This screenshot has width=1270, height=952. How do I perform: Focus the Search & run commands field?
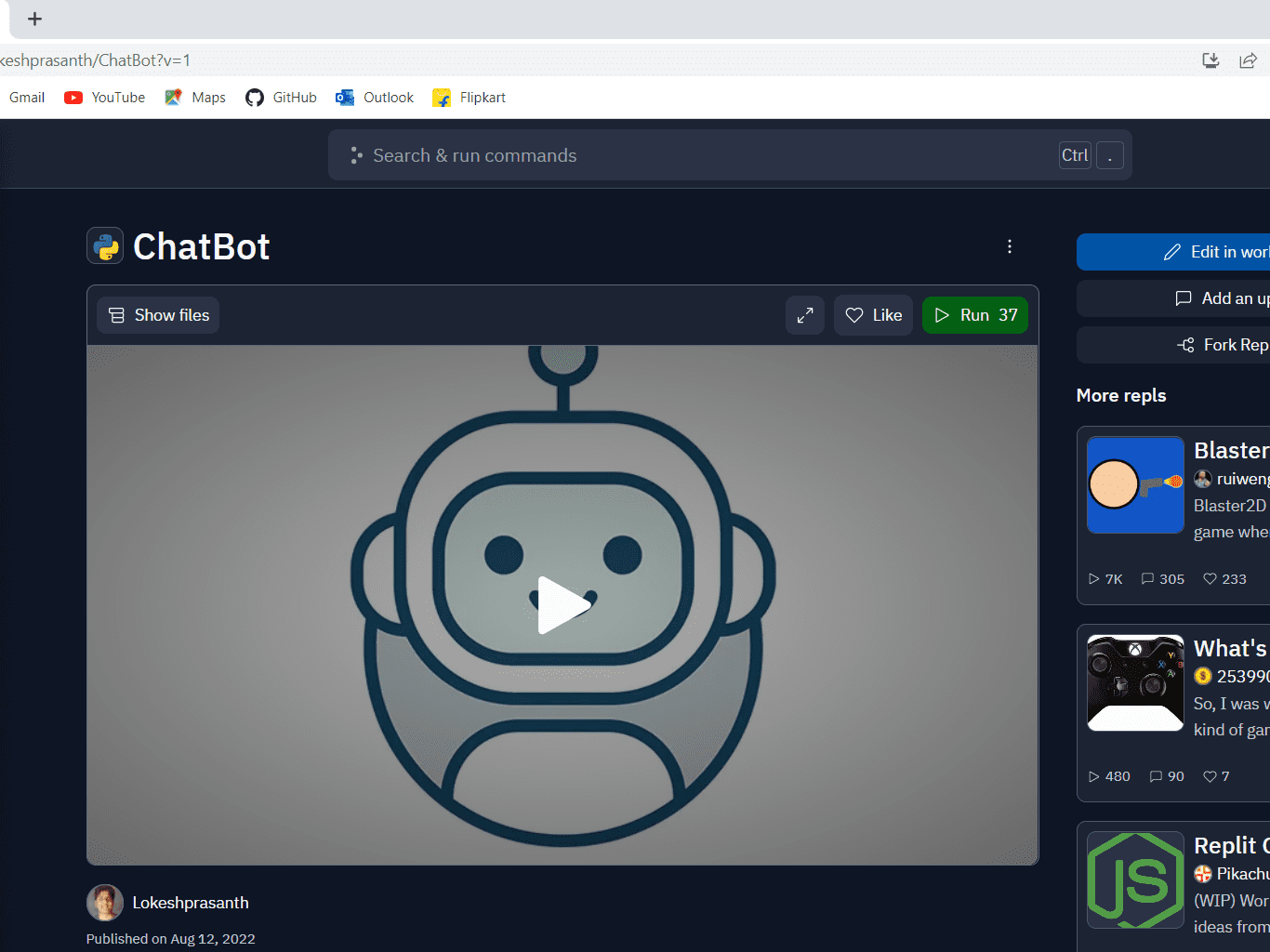[x=730, y=155]
